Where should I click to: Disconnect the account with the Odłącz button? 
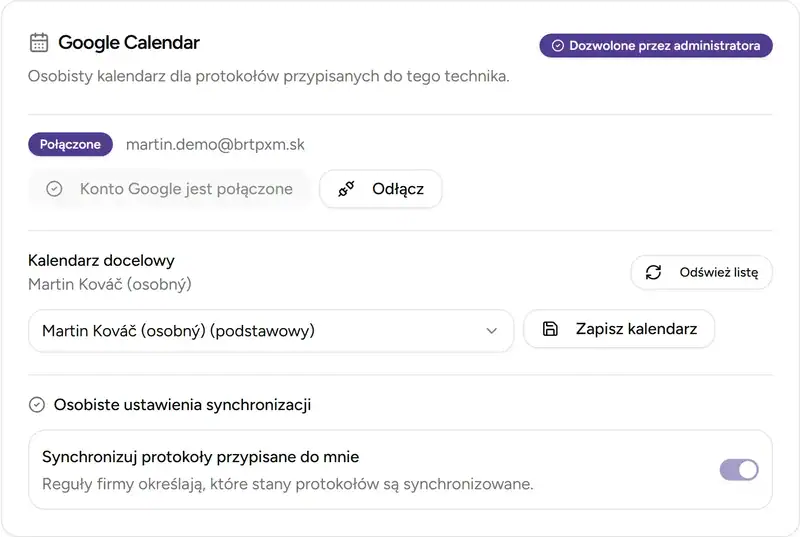point(381,189)
